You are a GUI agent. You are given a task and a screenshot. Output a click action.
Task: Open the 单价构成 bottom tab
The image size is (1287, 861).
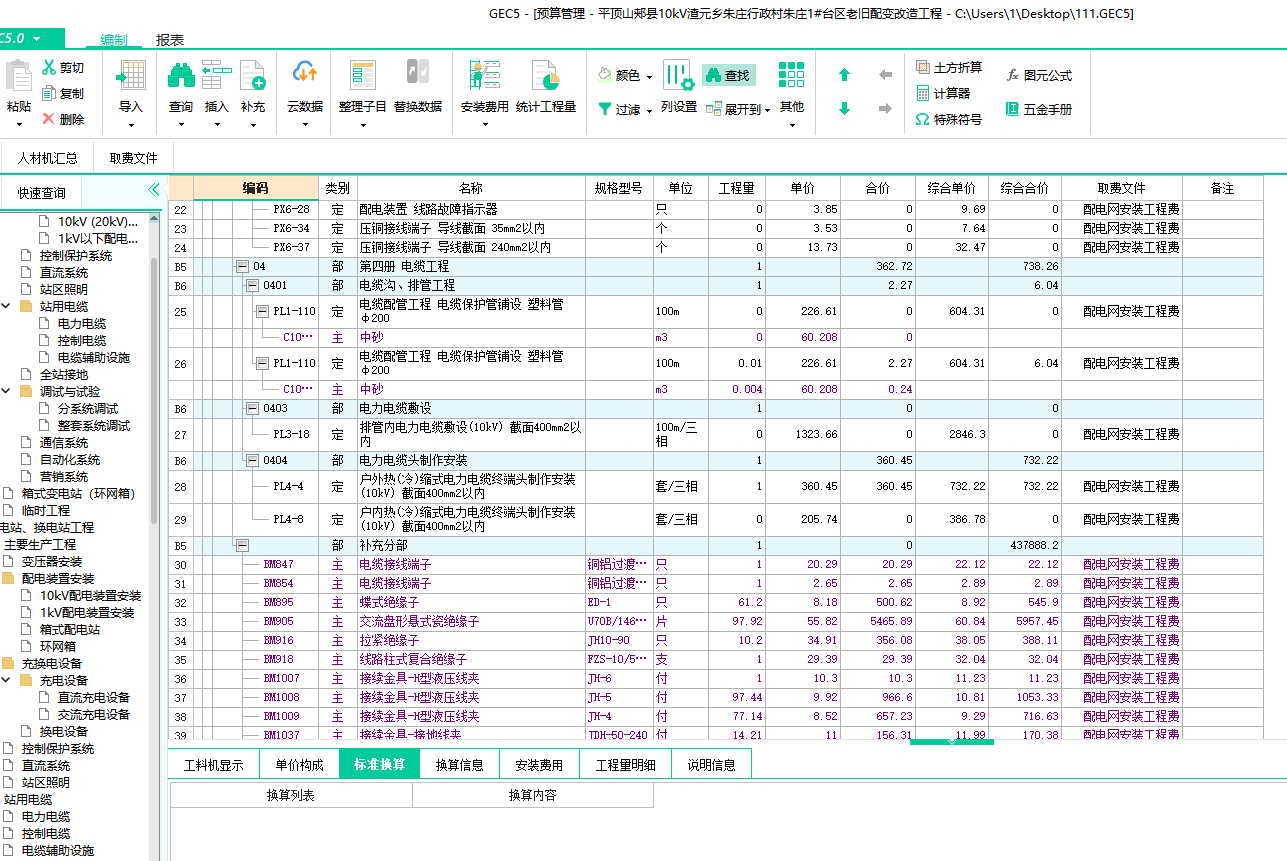pyautogui.click(x=300, y=765)
